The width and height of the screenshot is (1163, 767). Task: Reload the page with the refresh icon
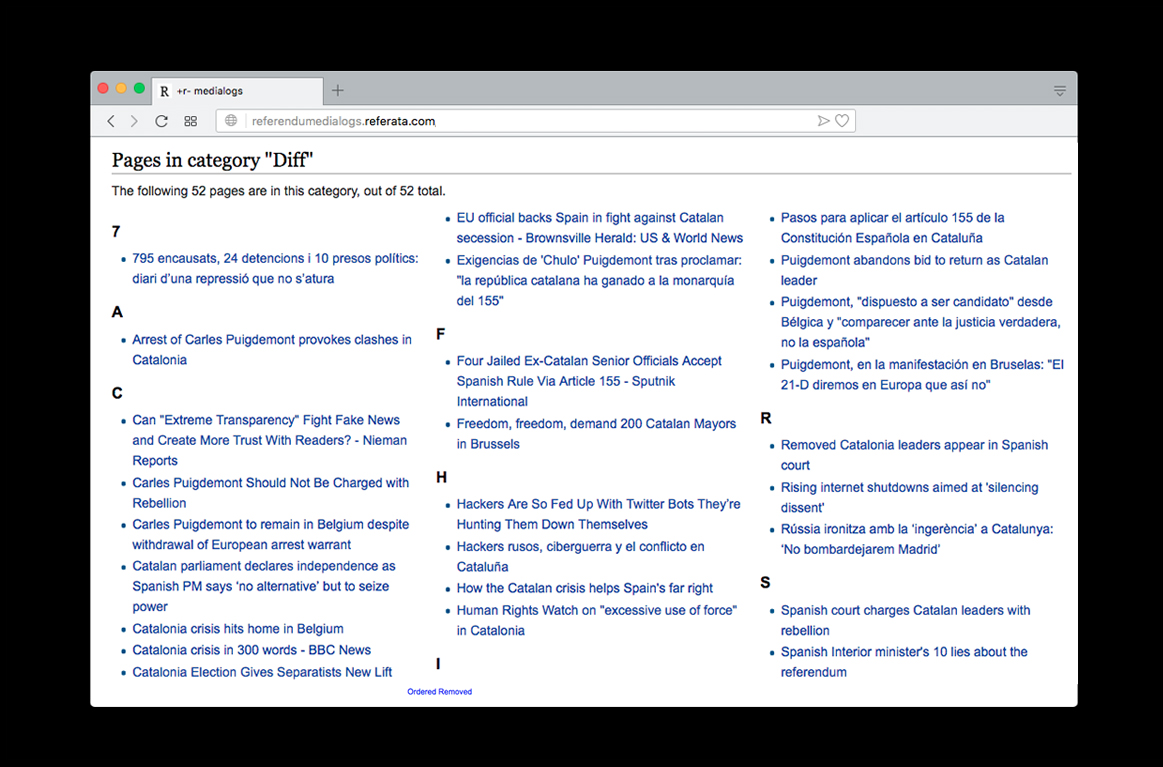[x=161, y=121]
